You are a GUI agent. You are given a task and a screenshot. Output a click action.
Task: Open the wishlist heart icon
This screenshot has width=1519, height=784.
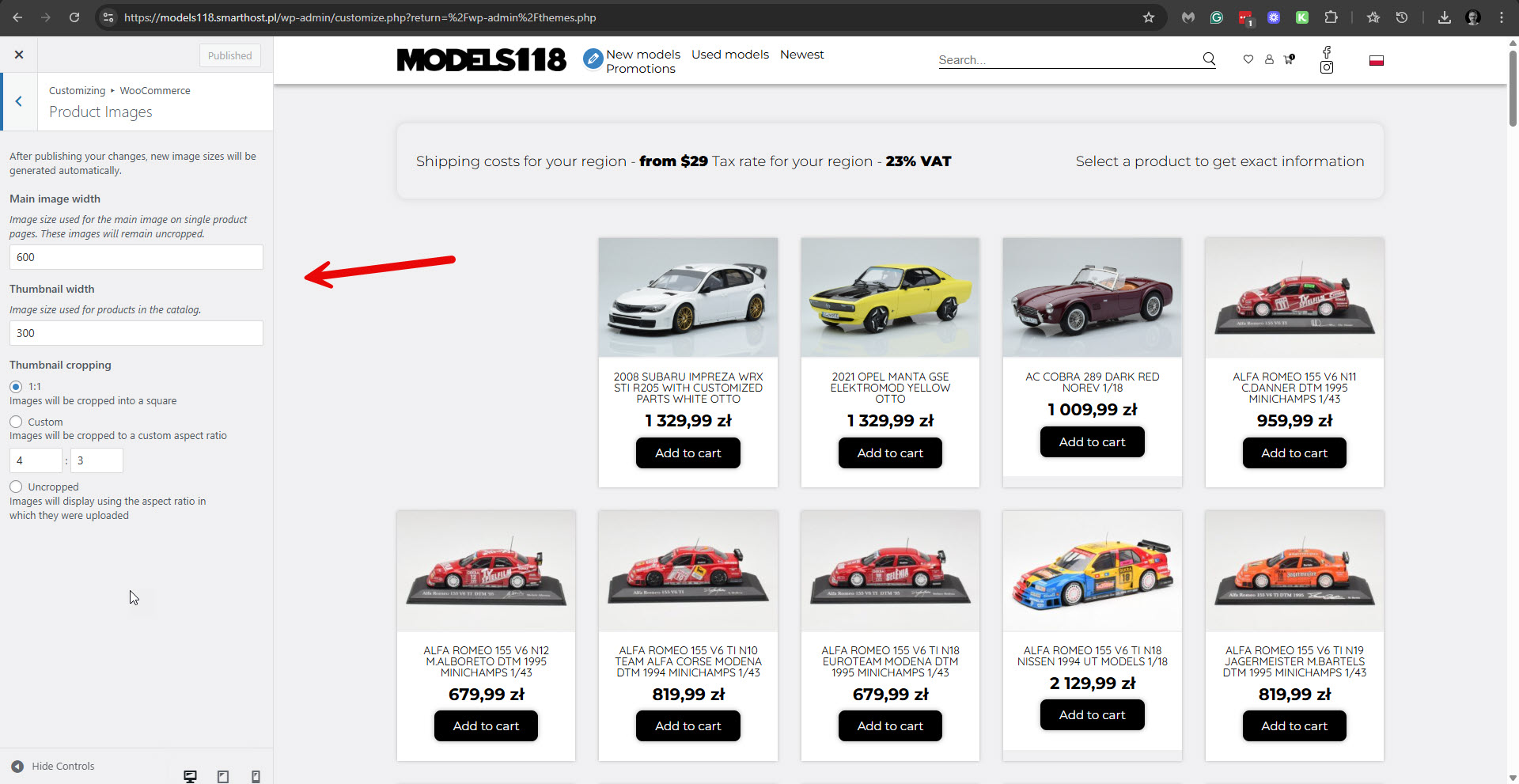[x=1248, y=59]
